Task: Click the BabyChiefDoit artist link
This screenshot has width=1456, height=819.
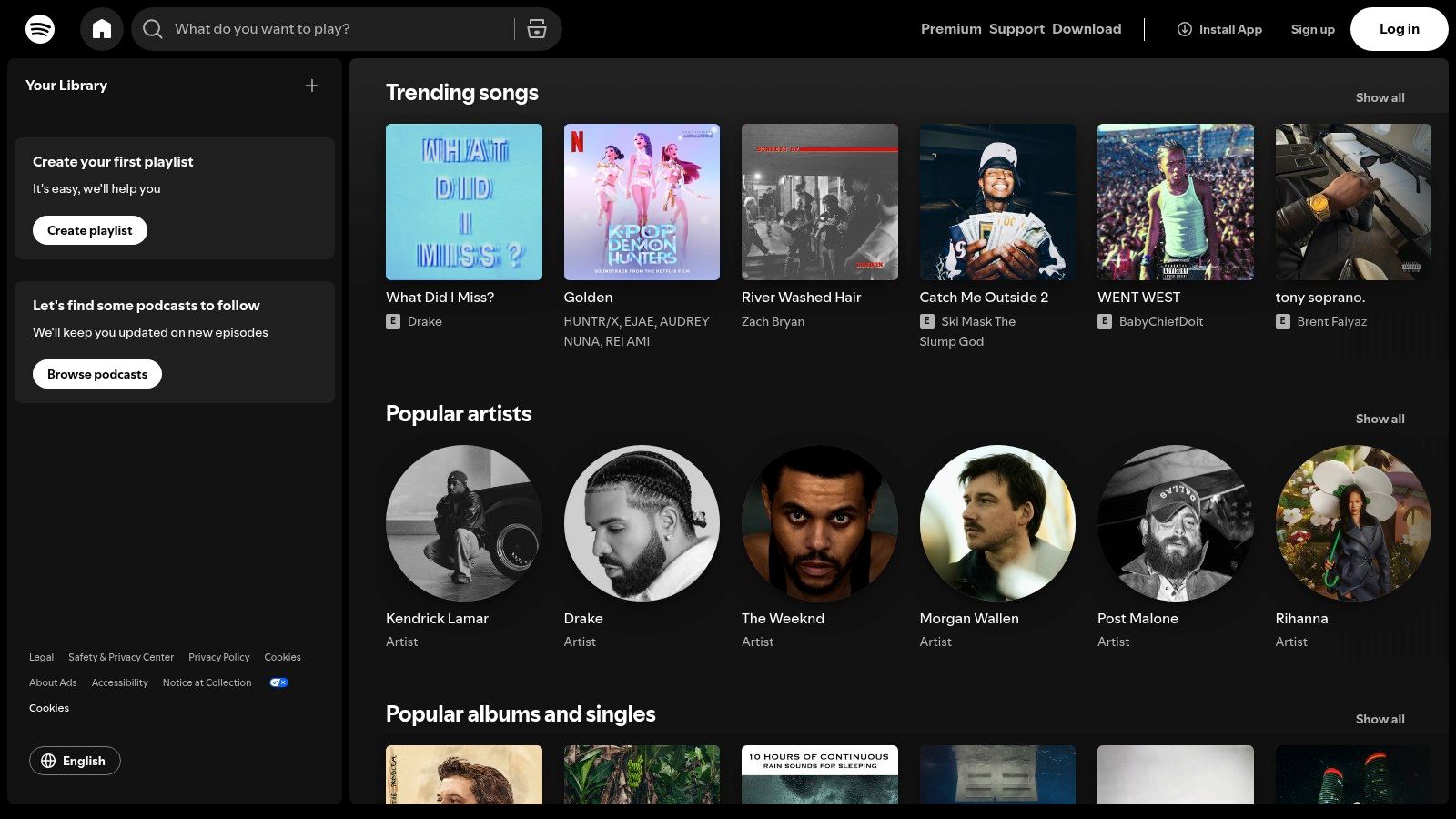Action: point(1161,321)
